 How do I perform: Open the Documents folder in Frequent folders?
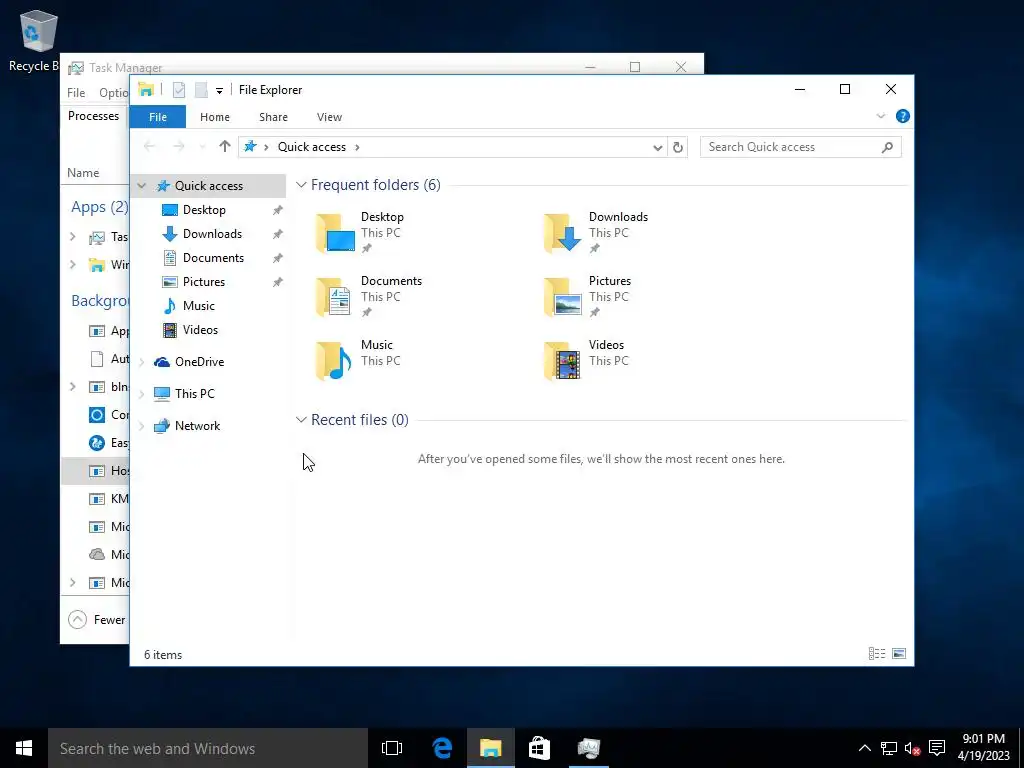click(368, 296)
